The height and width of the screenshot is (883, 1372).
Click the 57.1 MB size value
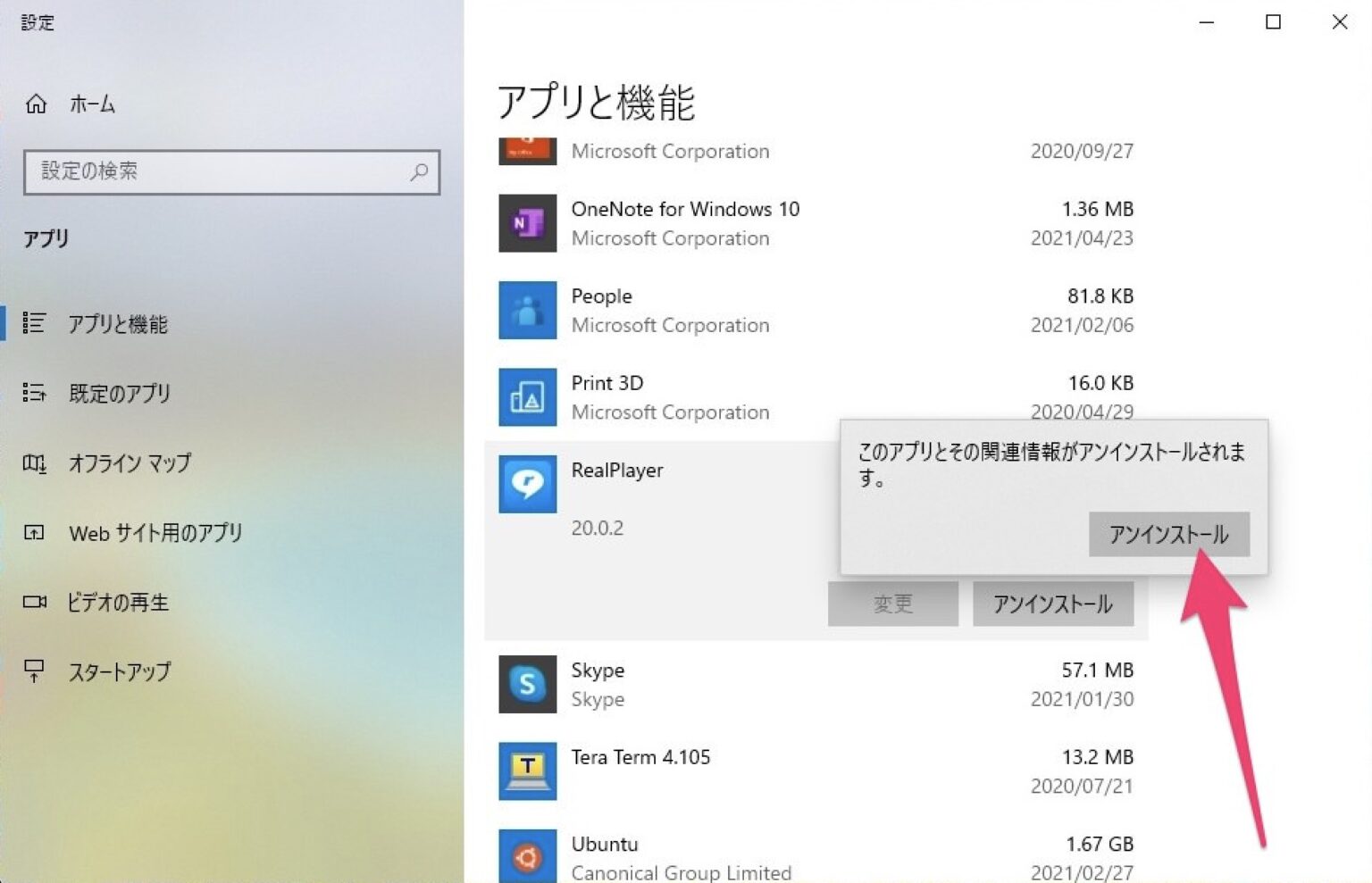tap(1097, 670)
